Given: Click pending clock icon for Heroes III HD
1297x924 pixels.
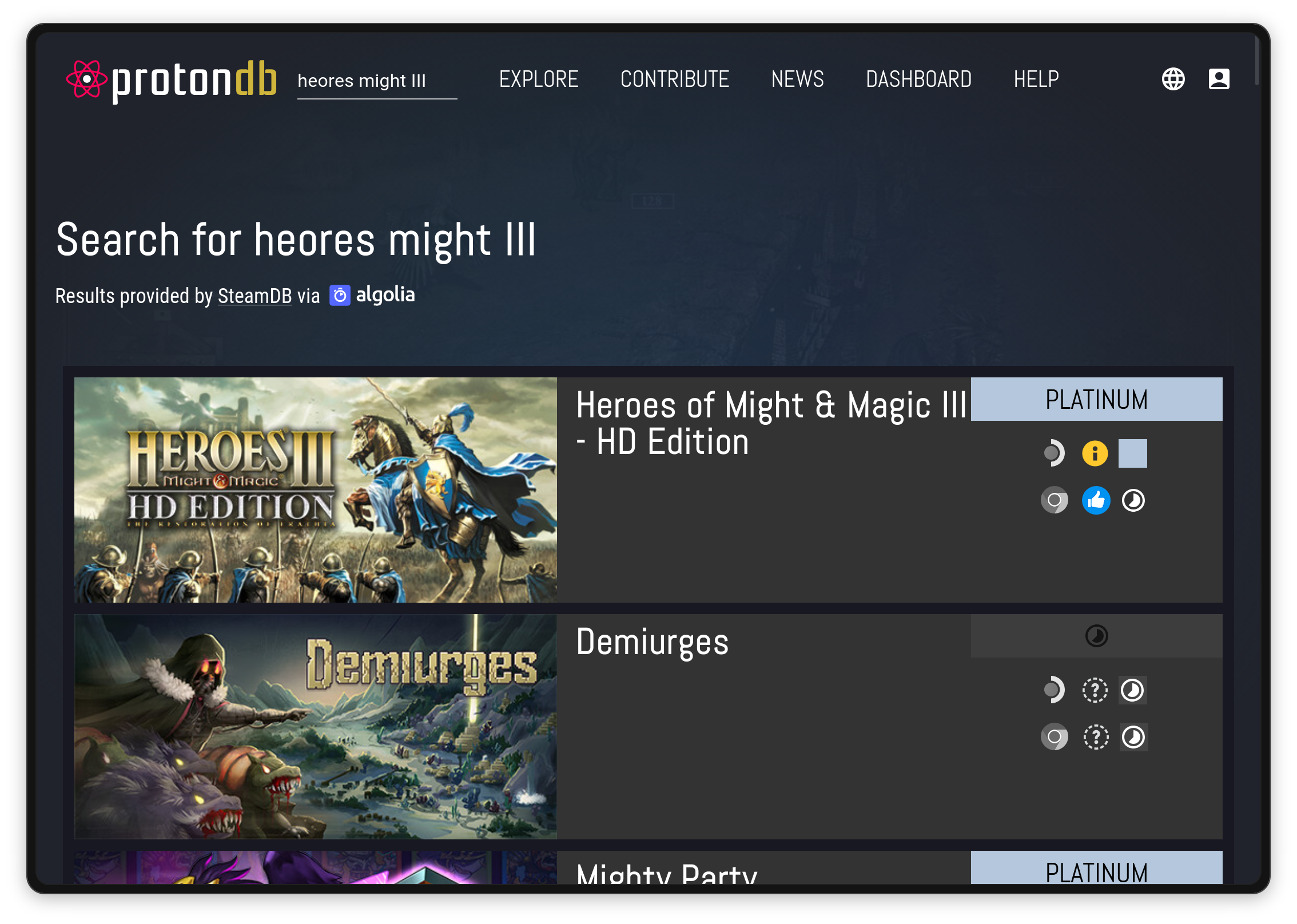Looking at the screenshot, I should coord(1133,500).
